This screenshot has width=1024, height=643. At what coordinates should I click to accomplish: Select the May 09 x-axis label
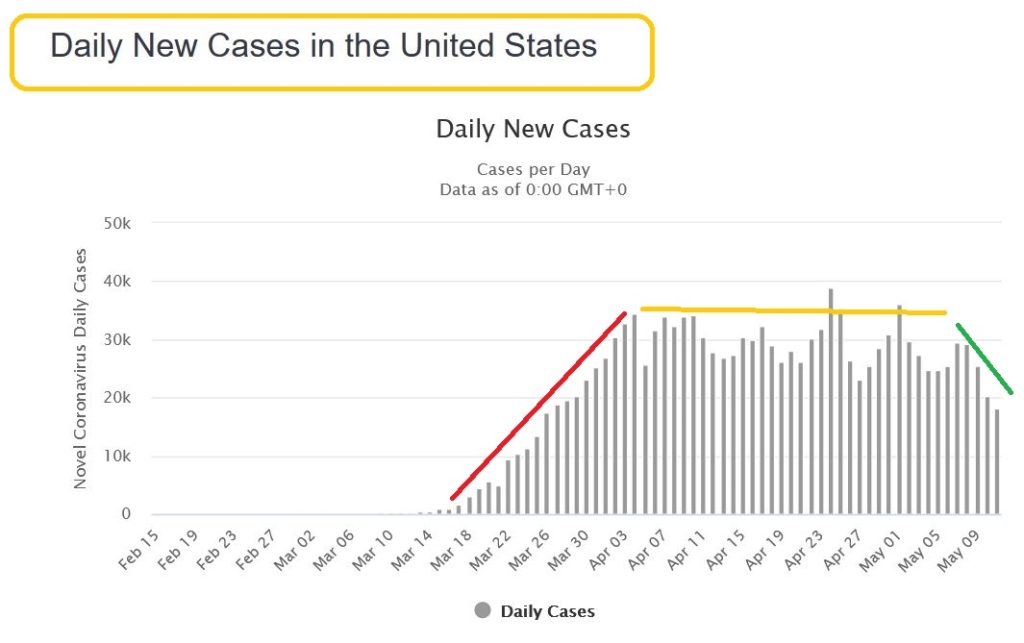coord(958,551)
